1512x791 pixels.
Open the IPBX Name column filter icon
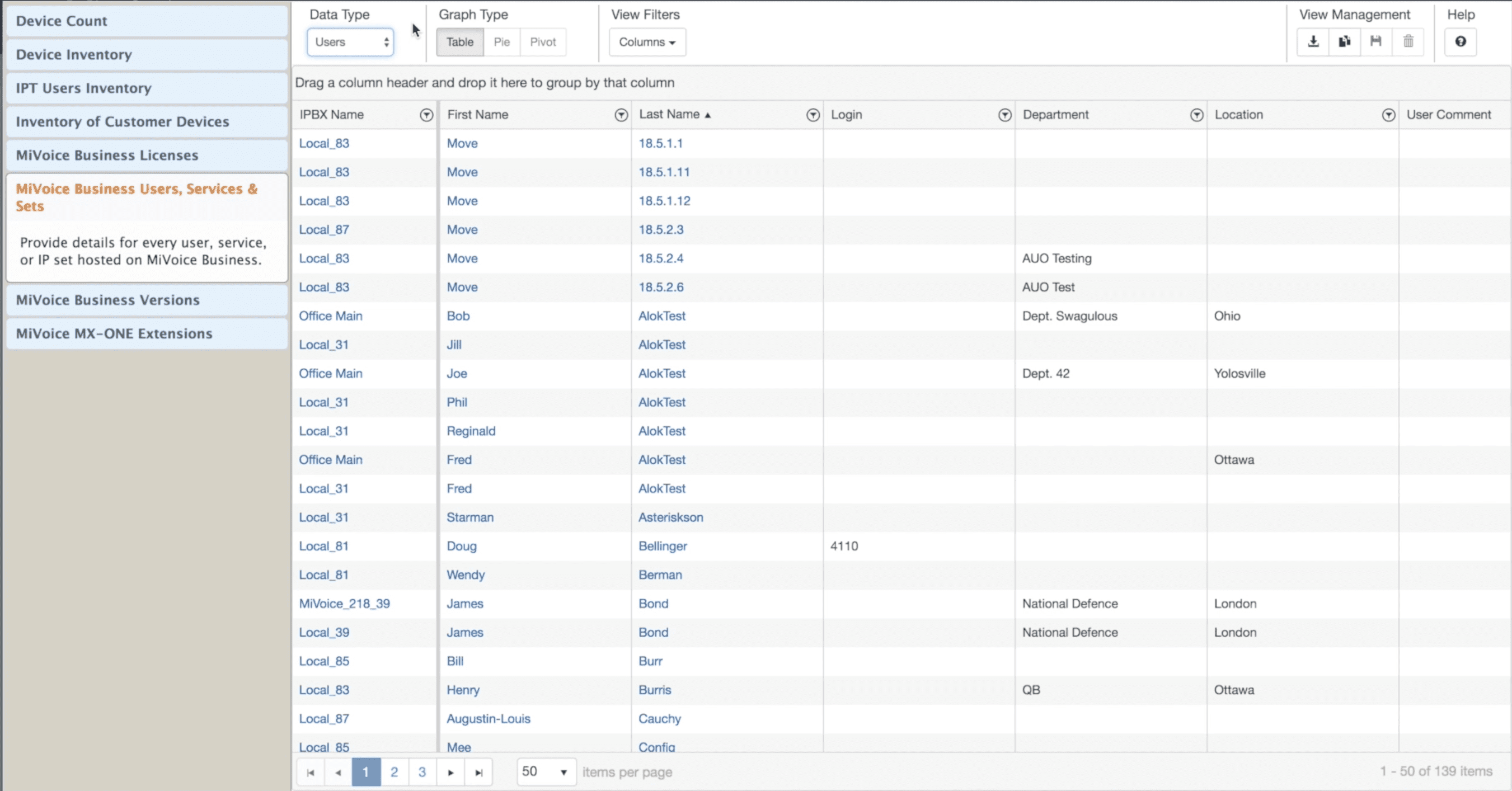point(427,115)
